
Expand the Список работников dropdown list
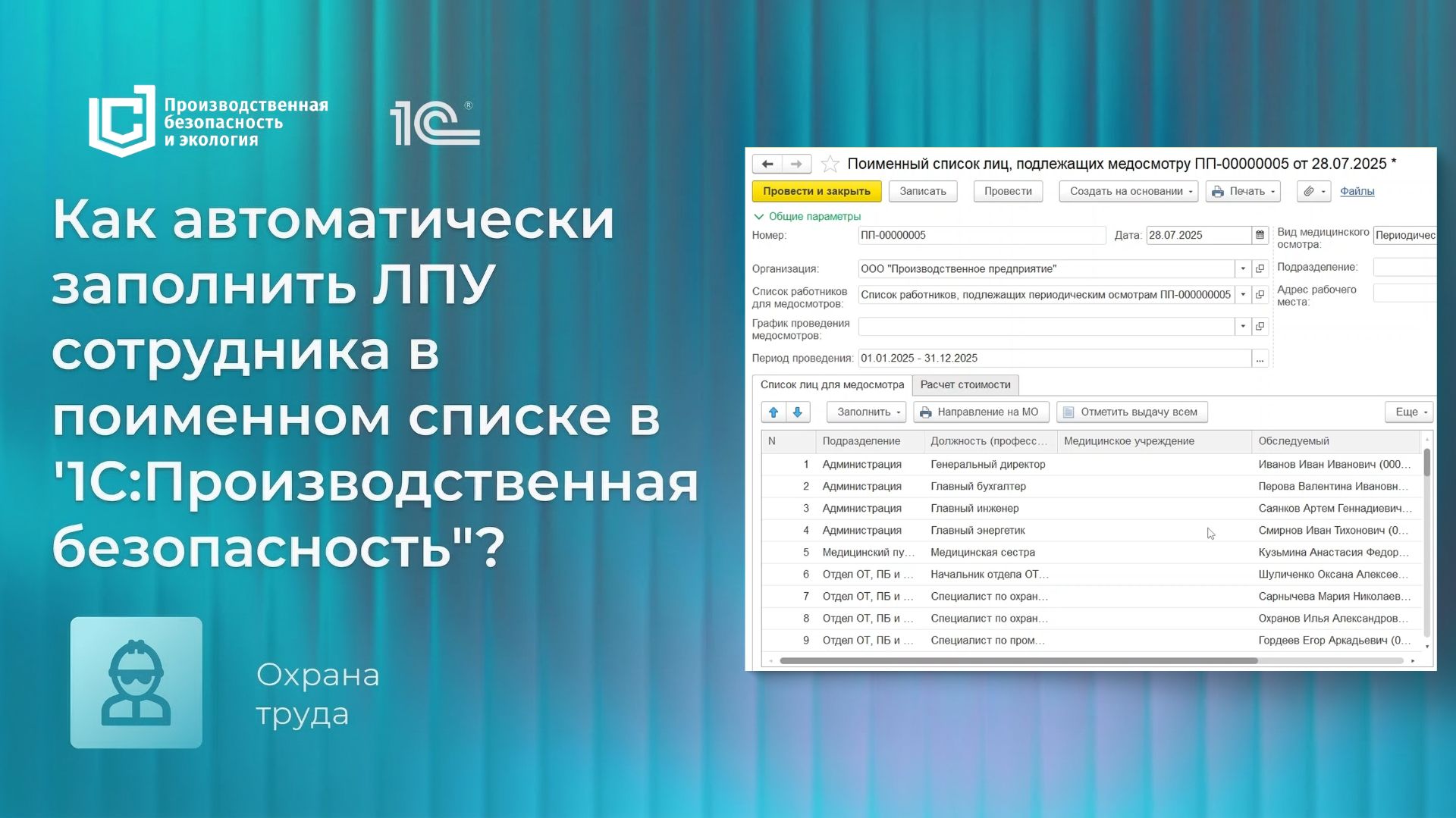(1243, 294)
